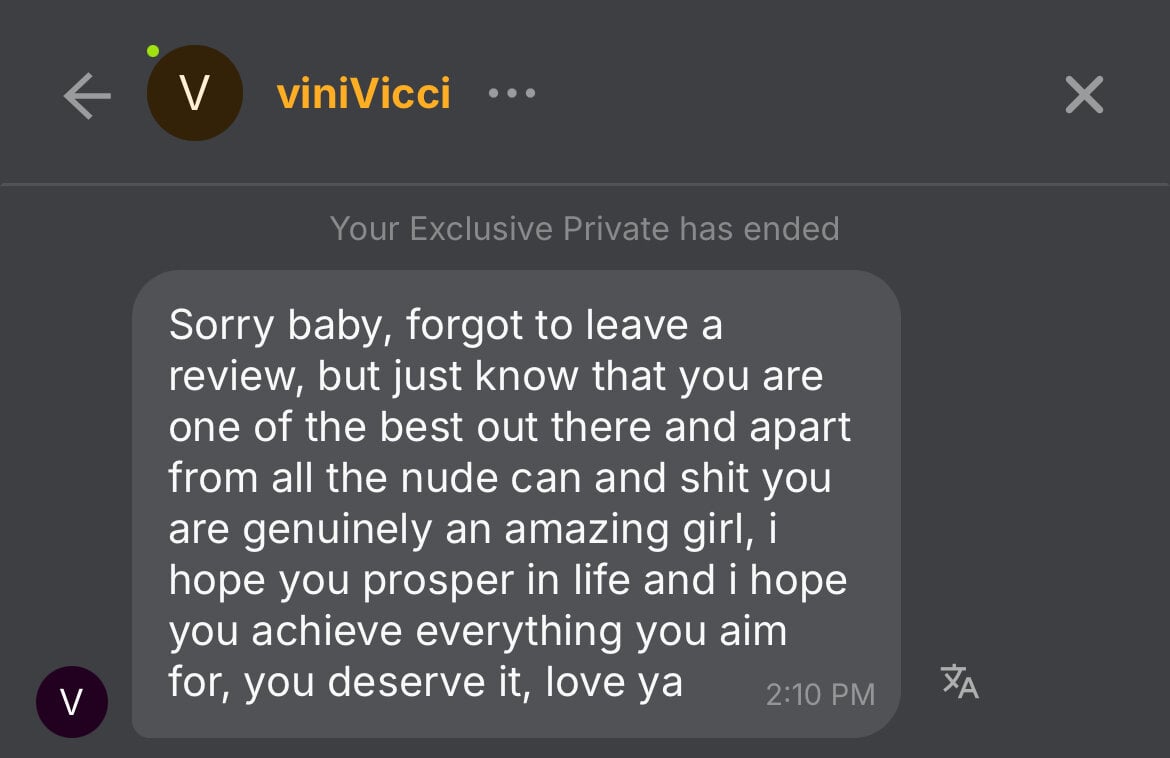The image size is (1170, 758).
Task: Tap the orange viniVicci name
Action: tap(363, 94)
